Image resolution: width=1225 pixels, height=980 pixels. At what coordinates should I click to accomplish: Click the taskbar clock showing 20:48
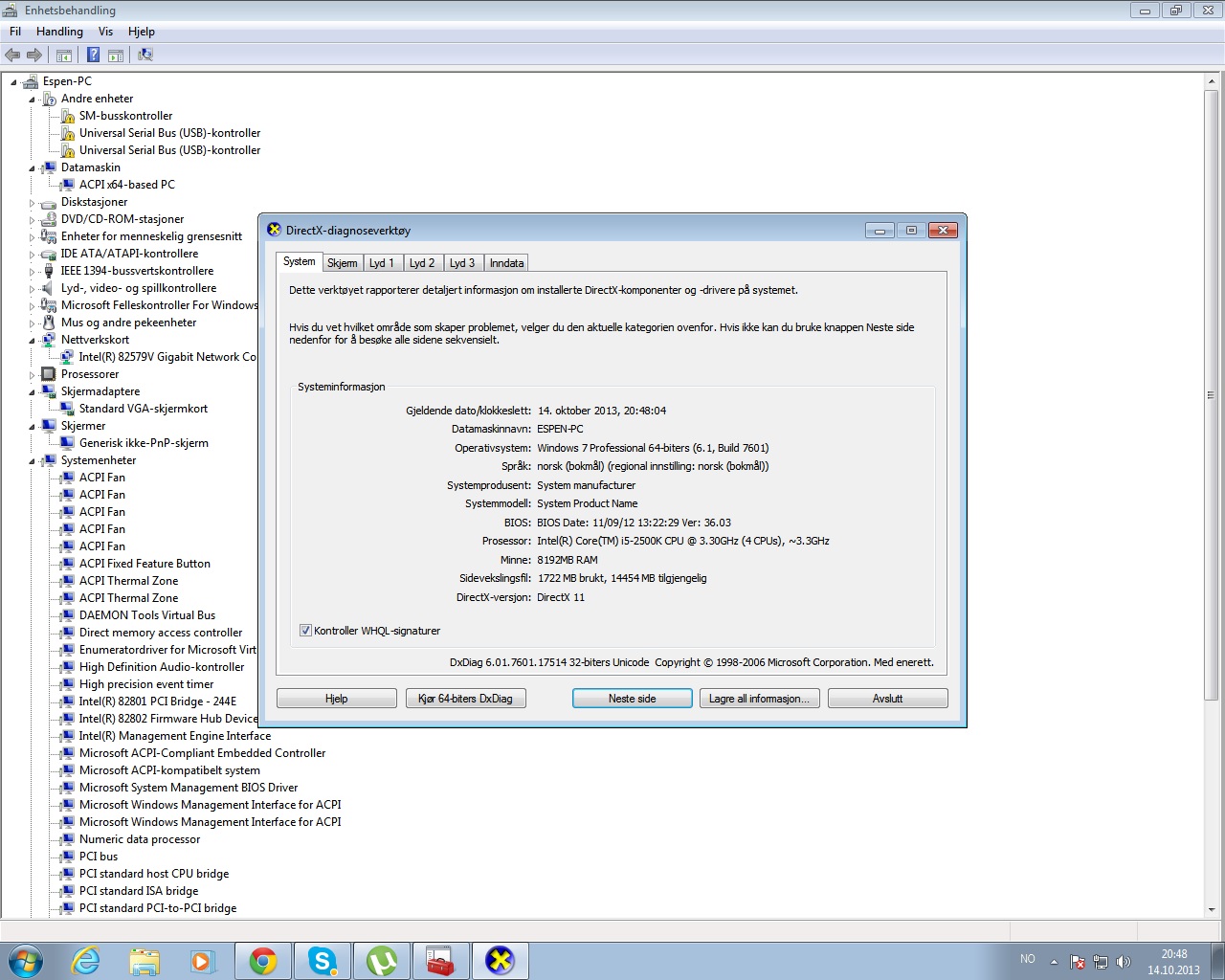1173,962
